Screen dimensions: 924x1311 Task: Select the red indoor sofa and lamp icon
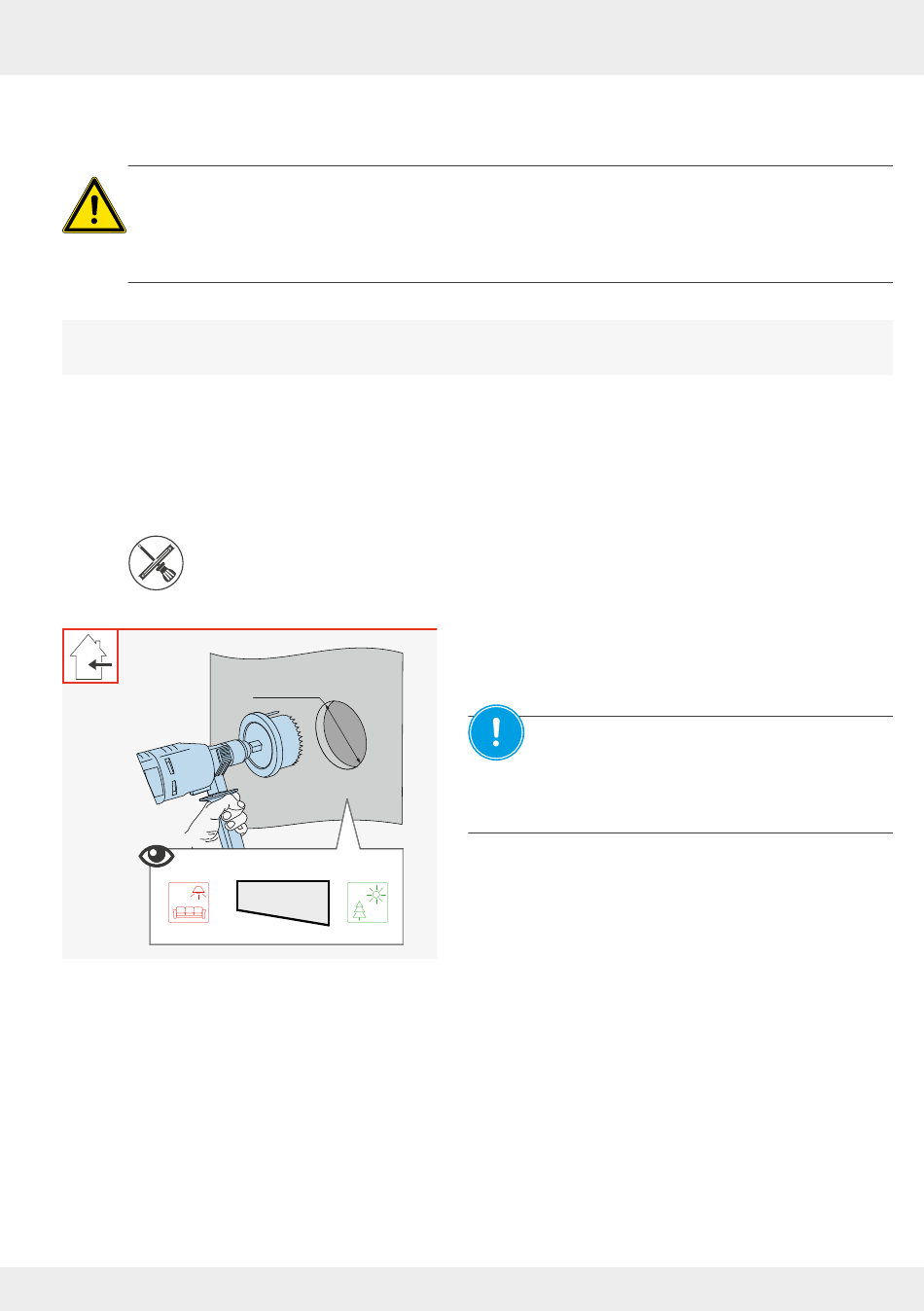point(189,903)
